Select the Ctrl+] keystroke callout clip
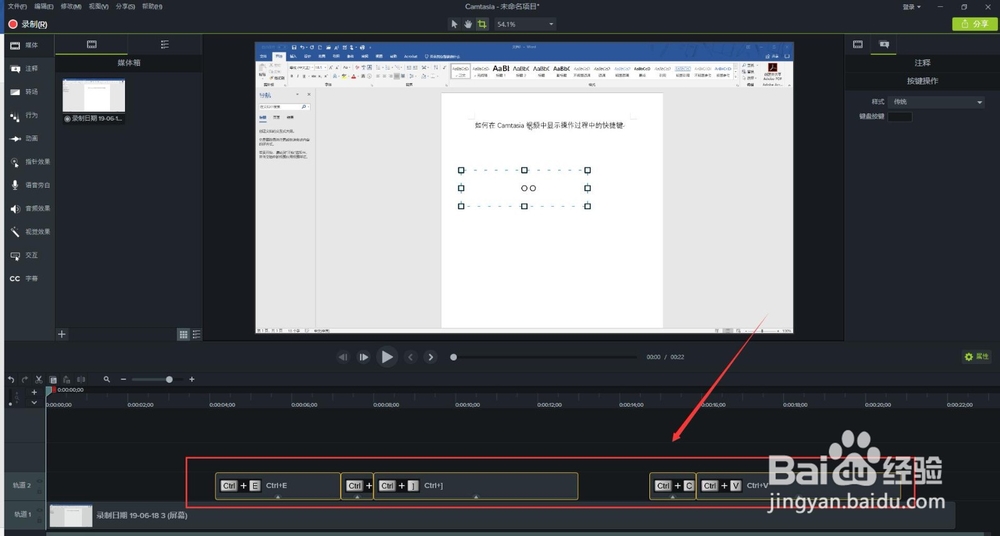 [476, 486]
